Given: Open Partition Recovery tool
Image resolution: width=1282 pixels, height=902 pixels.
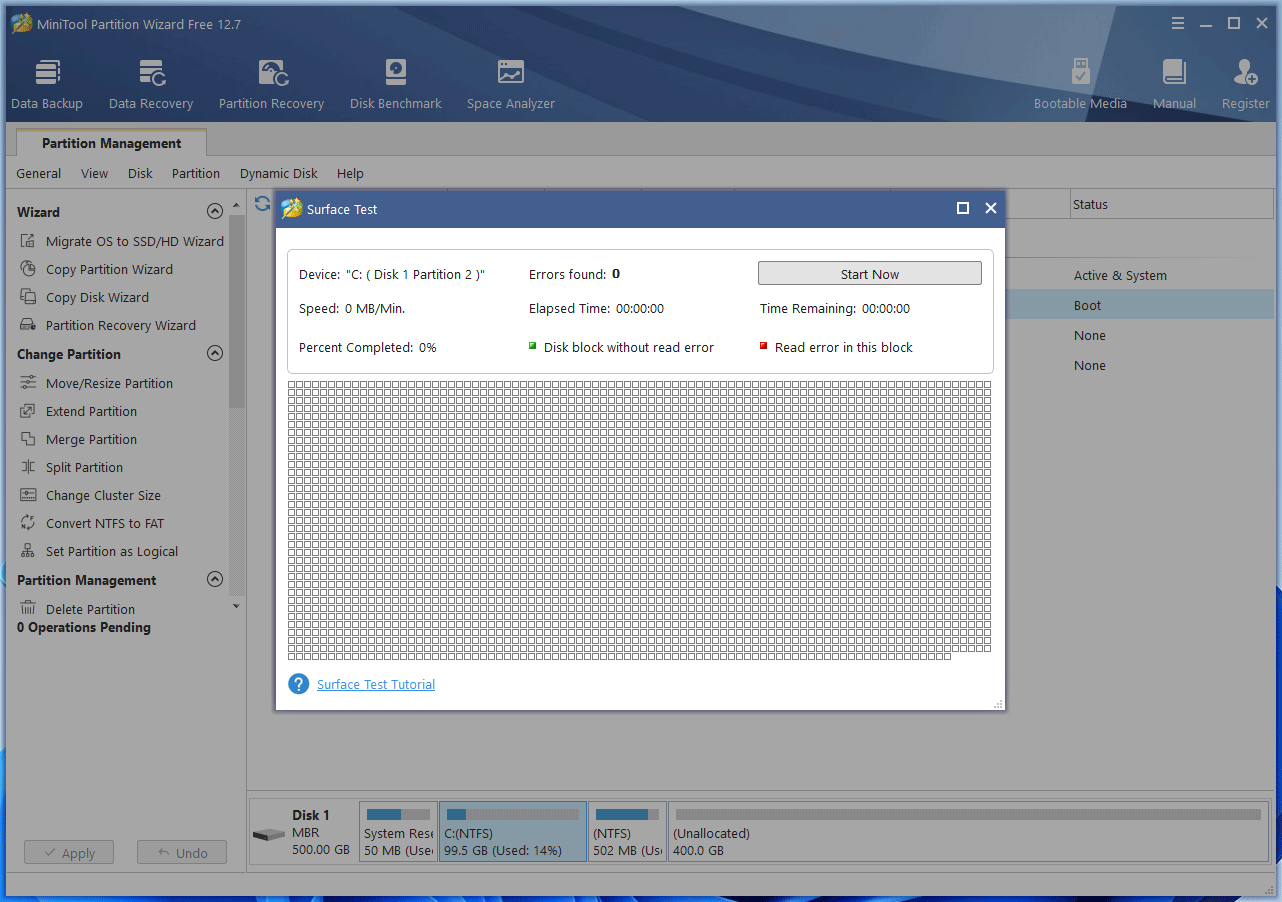Looking at the screenshot, I should click(x=271, y=84).
